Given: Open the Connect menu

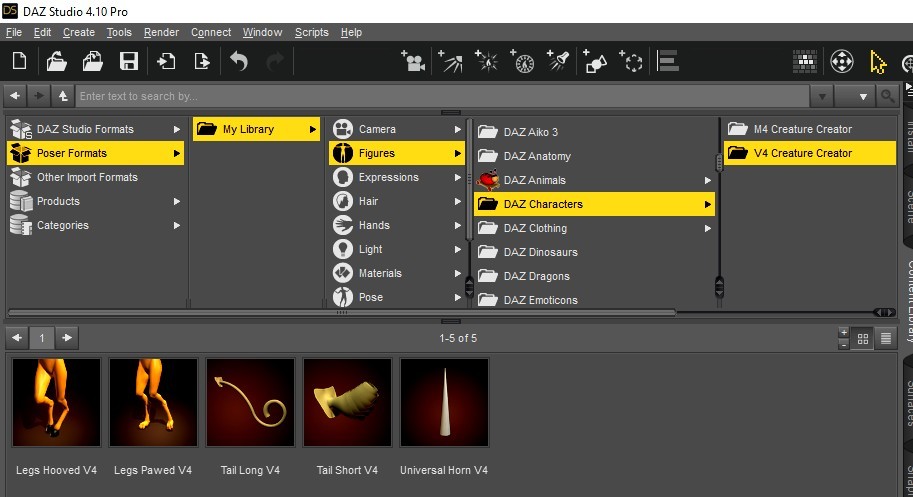Looking at the screenshot, I should click(x=211, y=33).
